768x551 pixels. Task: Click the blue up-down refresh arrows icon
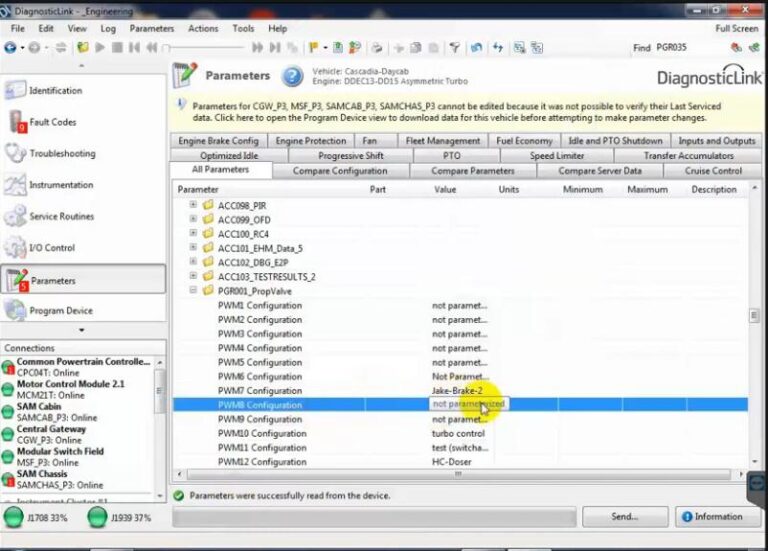click(498, 48)
